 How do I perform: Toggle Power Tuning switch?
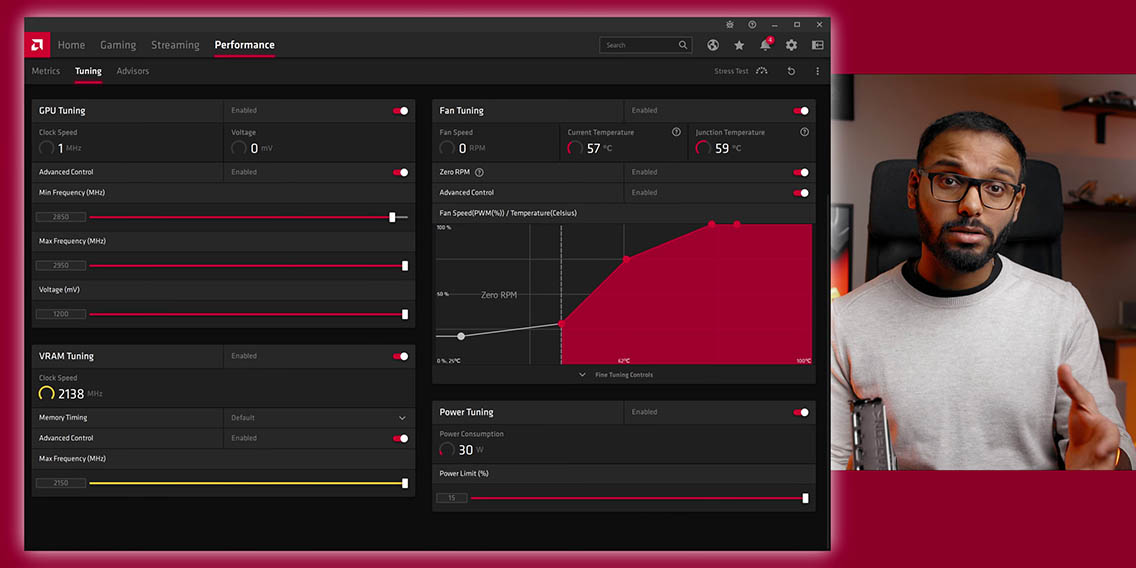pos(801,412)
